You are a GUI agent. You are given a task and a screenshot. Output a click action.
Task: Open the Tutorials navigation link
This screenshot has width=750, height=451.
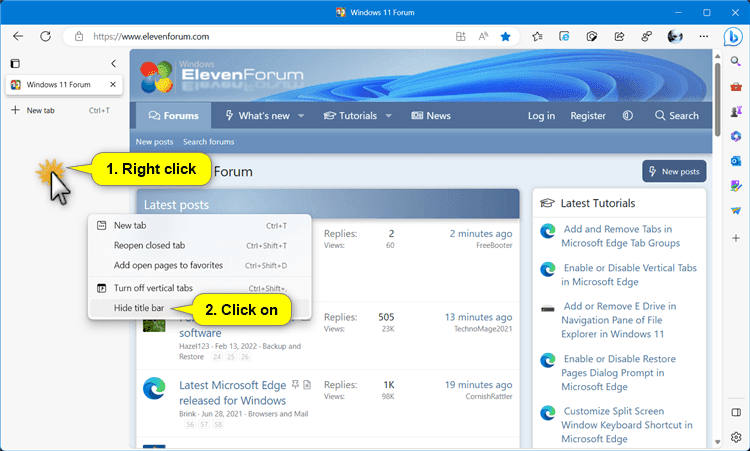click(x=351, y=116)
